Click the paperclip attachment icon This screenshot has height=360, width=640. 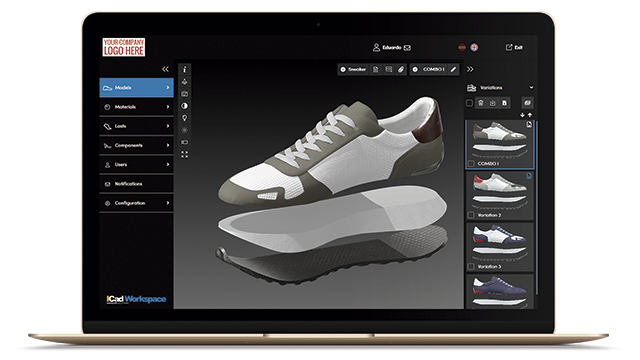pyautogui.click(x=401, y=69)
